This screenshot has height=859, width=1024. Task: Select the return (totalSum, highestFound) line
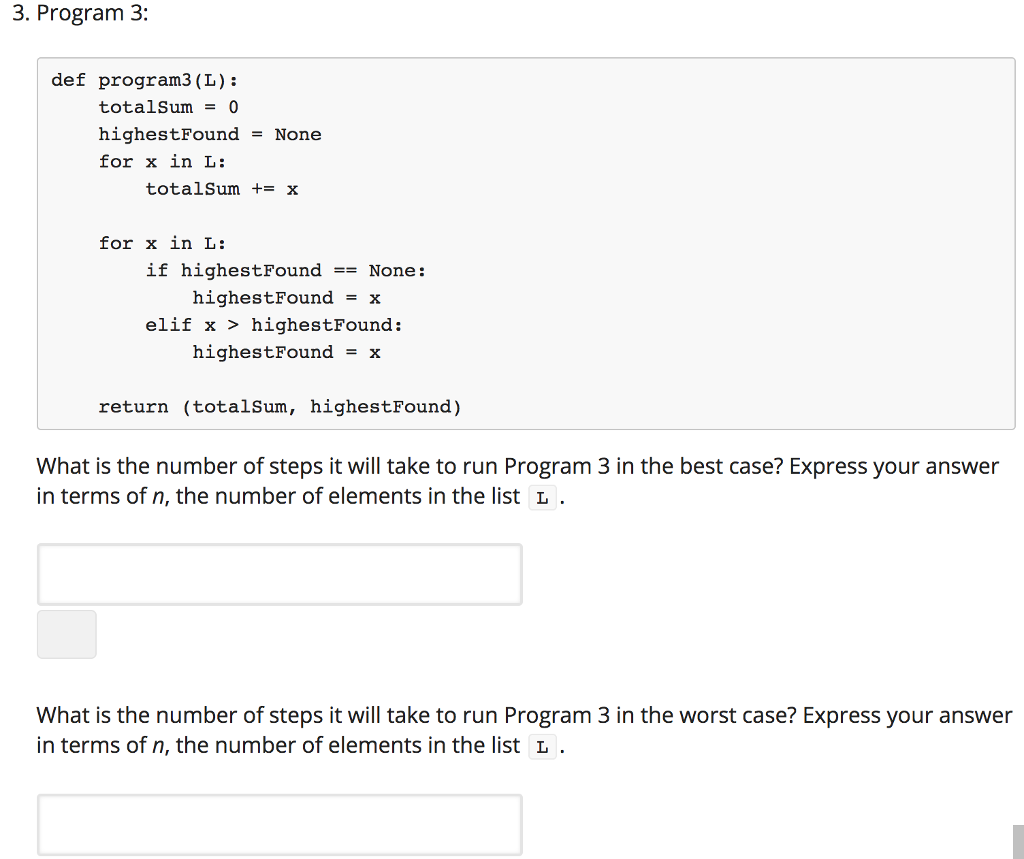[280, 406]
